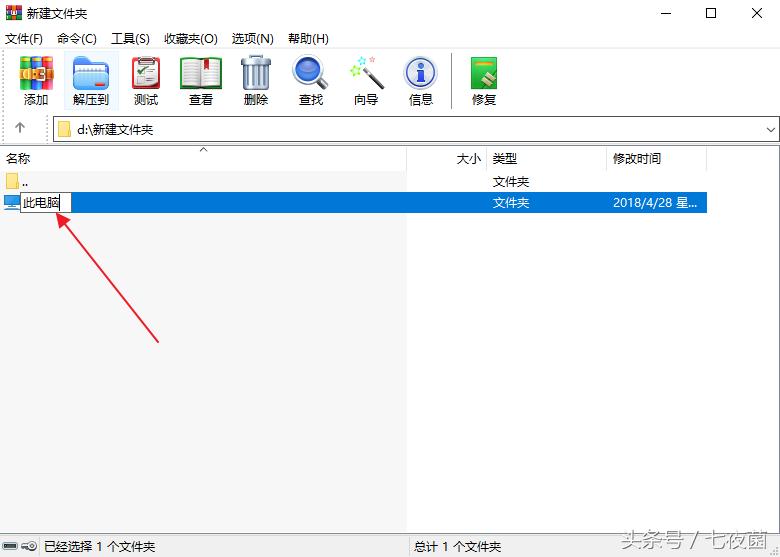Viewport: 780px width, 557px height.
Task: Sort by Size (大小) column header
Action: [x=447, y=159]
